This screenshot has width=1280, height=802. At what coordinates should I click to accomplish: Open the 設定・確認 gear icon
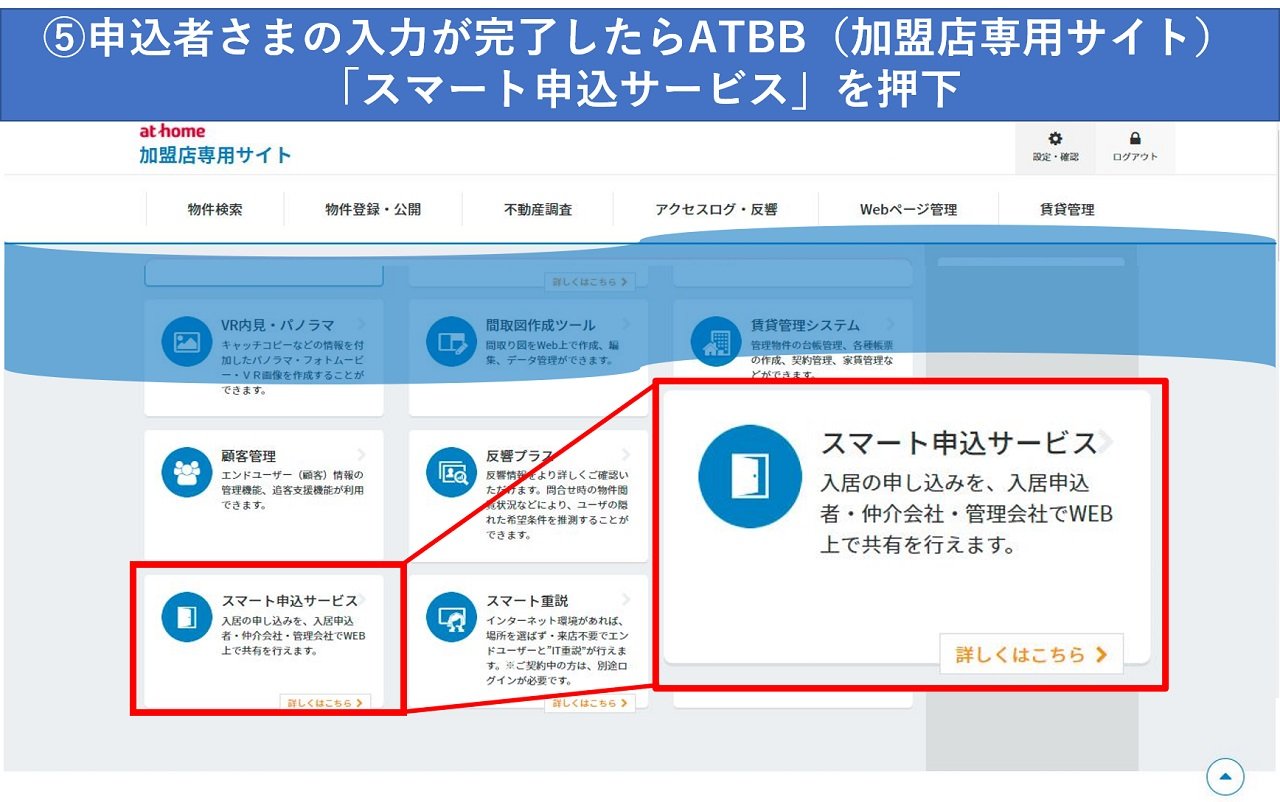coord(1055,139)
